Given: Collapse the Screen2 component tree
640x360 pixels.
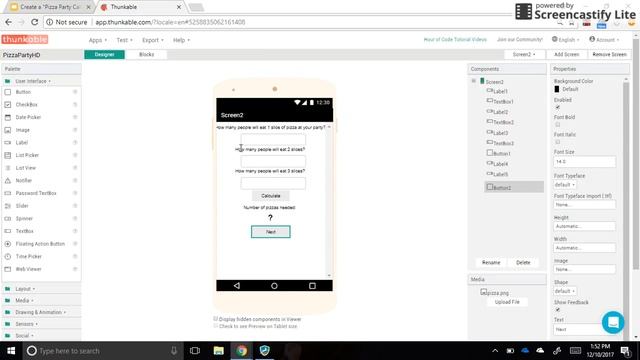Looking at the screenshot, I should [x=473, y=81].
